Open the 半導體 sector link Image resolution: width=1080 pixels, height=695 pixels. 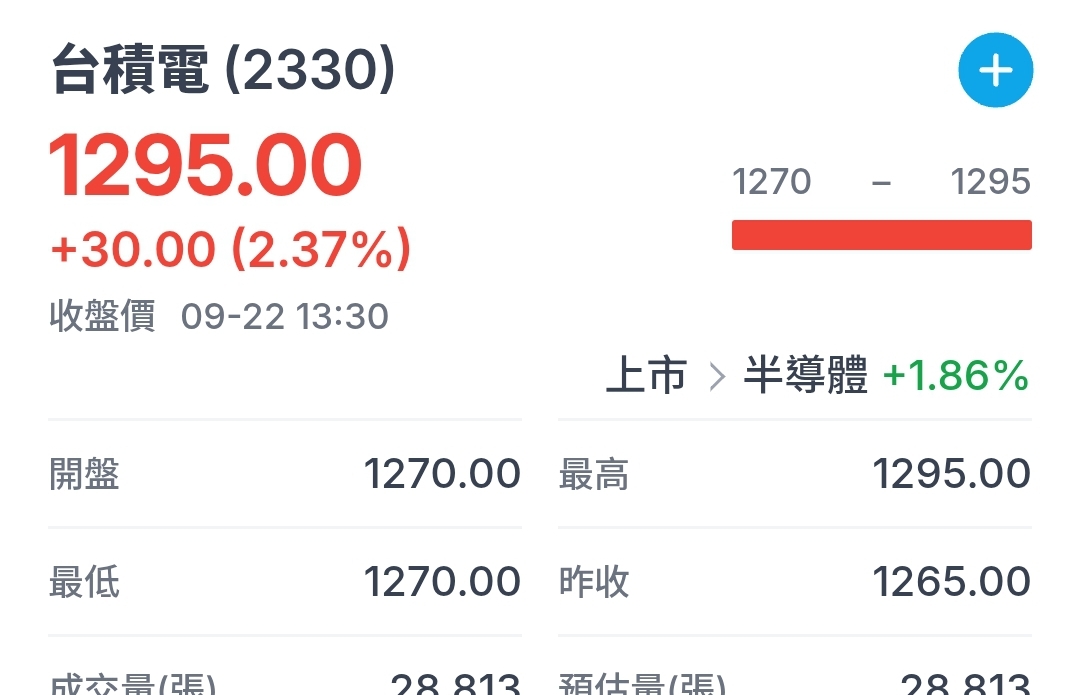pos(805,376)
